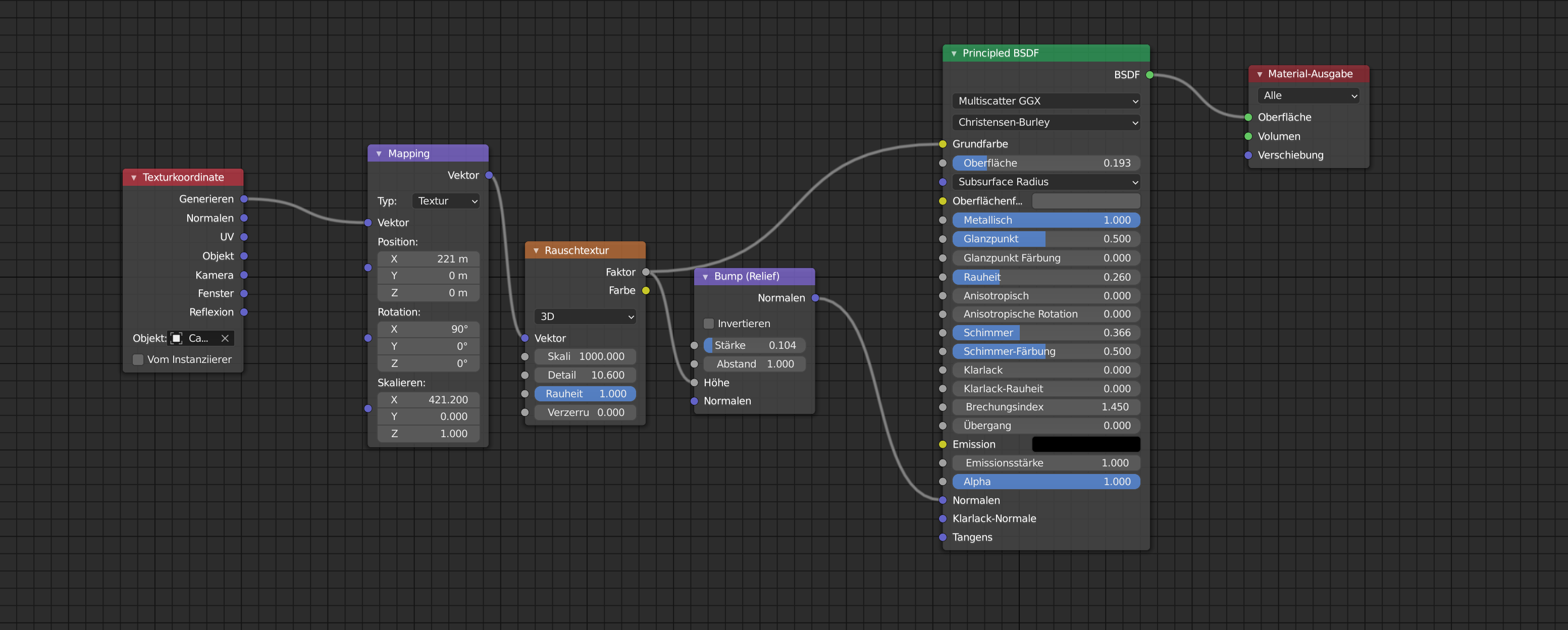Collapse the Mapping node via header triangle
This screenshot has width=1568, height=630.
pyautogui.click(x=379, y=154)
